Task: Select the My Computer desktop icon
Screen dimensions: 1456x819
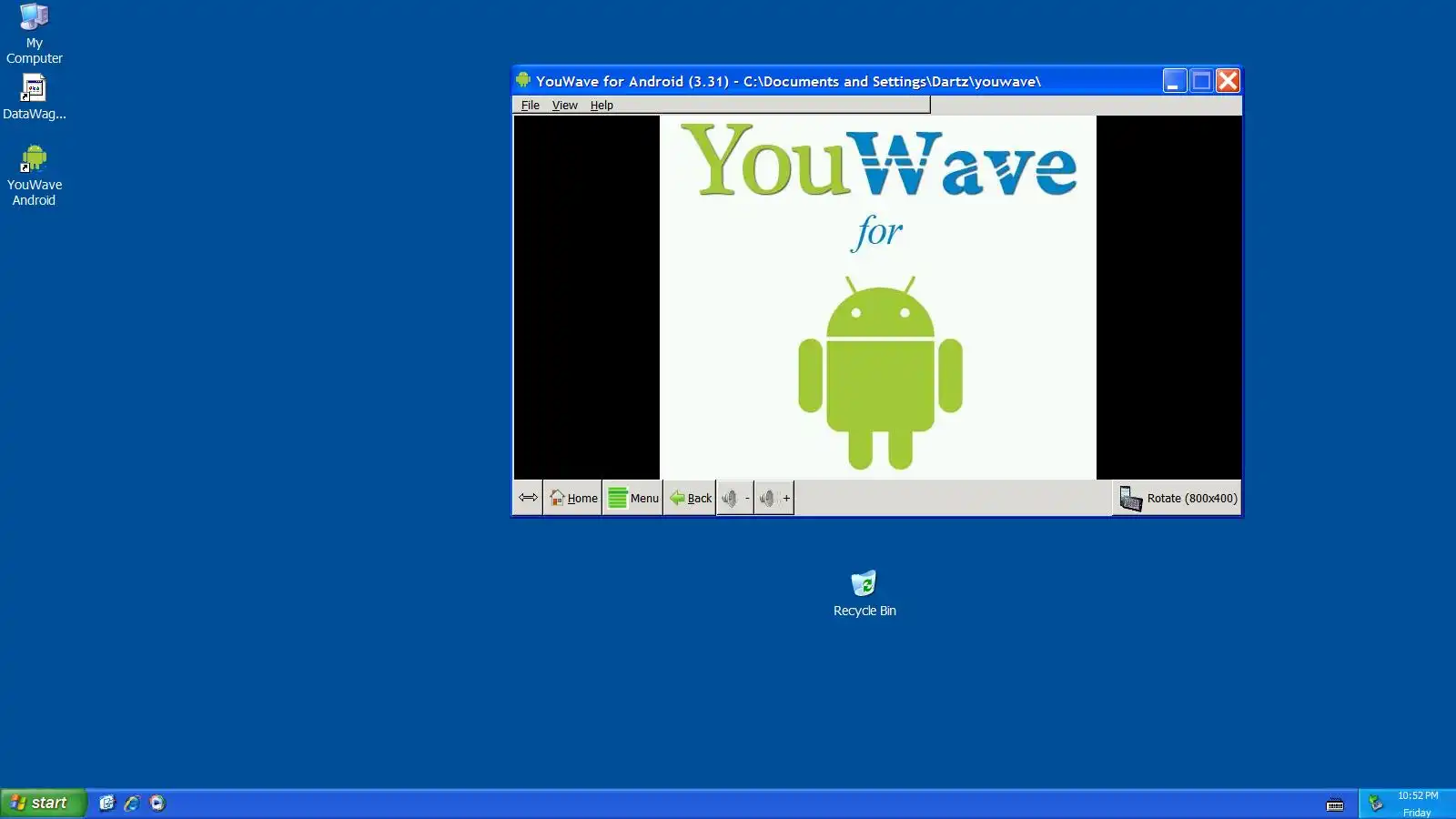Action: pos(35,34)
